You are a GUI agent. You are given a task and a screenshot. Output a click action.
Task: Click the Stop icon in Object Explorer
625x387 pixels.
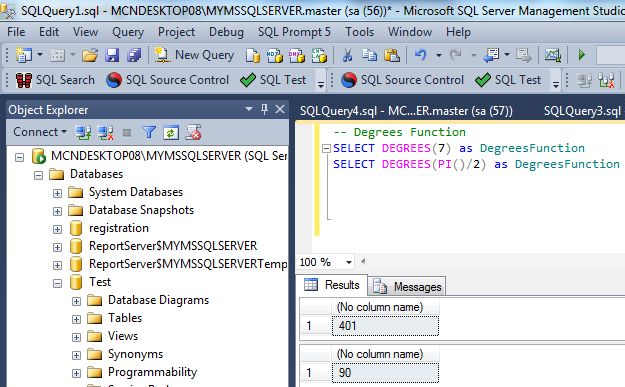coord(127,132)
